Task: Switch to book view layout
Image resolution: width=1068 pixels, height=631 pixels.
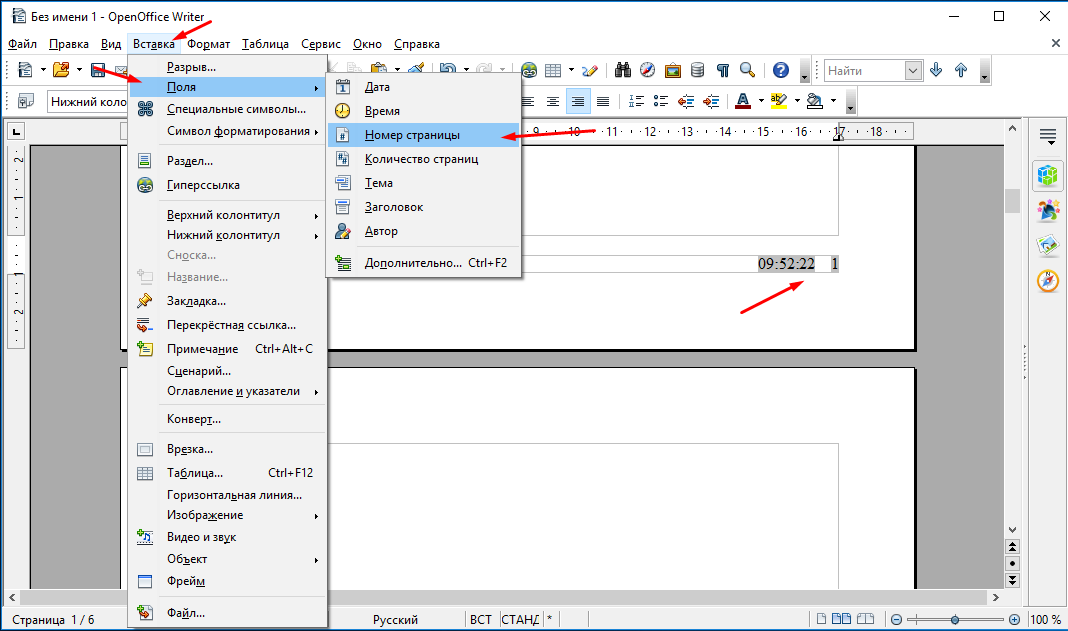Action: (x=865, y=619)
